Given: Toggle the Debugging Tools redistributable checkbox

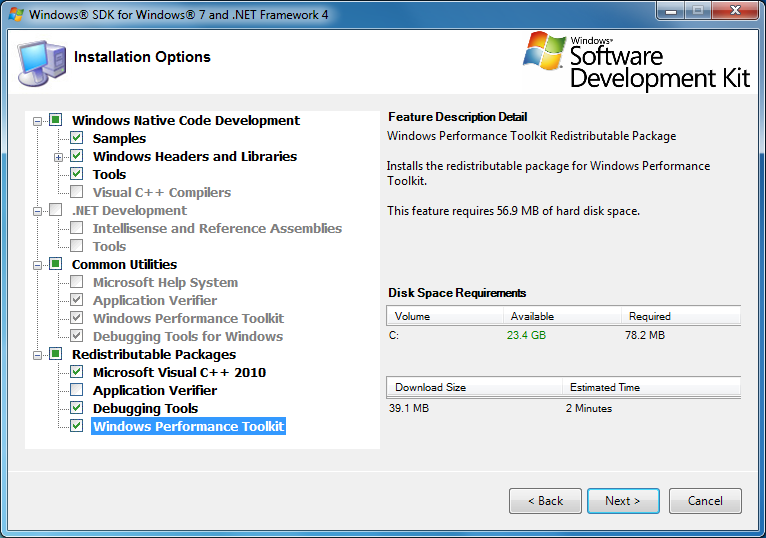Looking at the screenshot, I should [x=77, y=409].
